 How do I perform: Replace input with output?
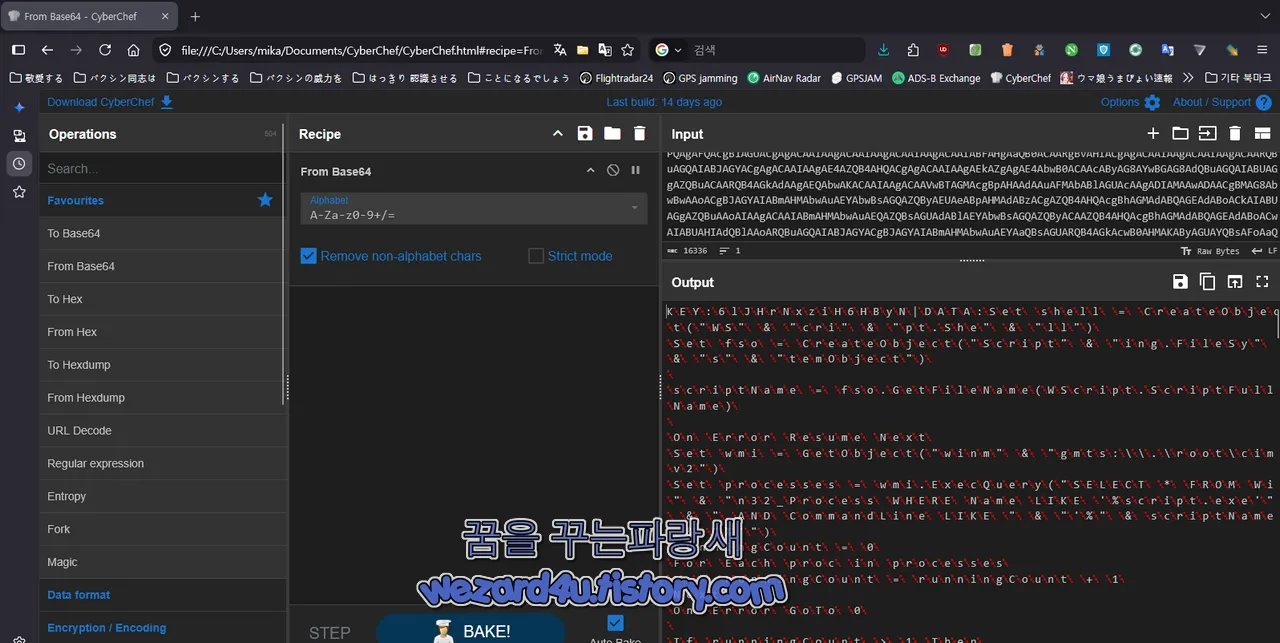(1234, 282)
